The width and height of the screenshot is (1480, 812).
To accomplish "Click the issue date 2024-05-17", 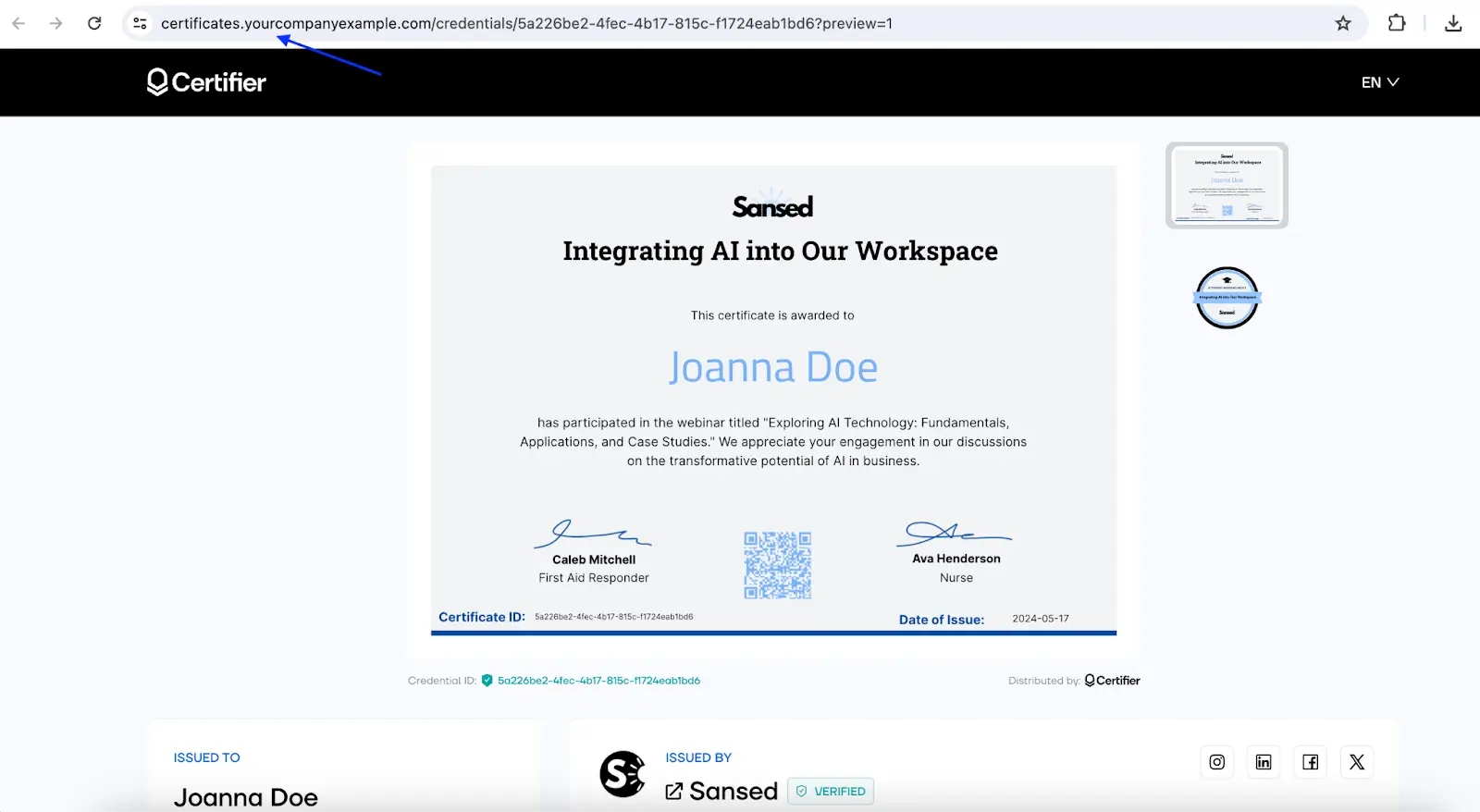I will pyautogui.click(x=1041, y=619).
